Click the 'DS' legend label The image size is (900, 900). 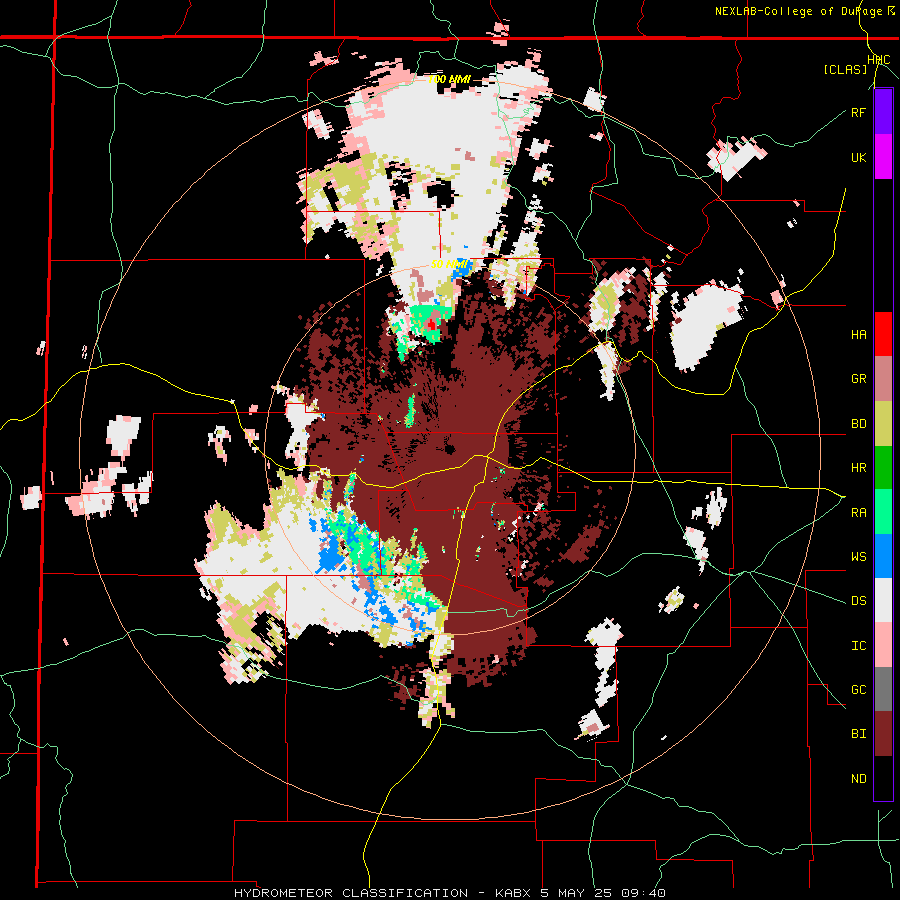tap(858, 601)
